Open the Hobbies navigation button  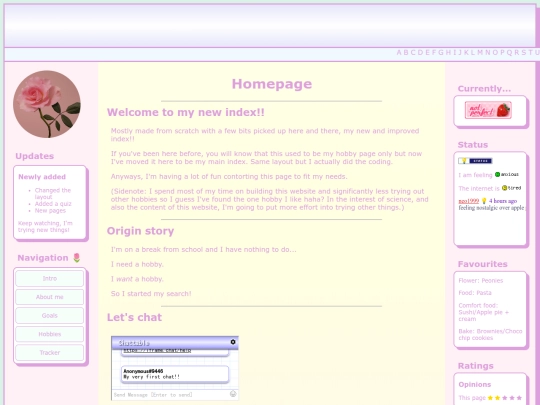[x=50, y=334]
